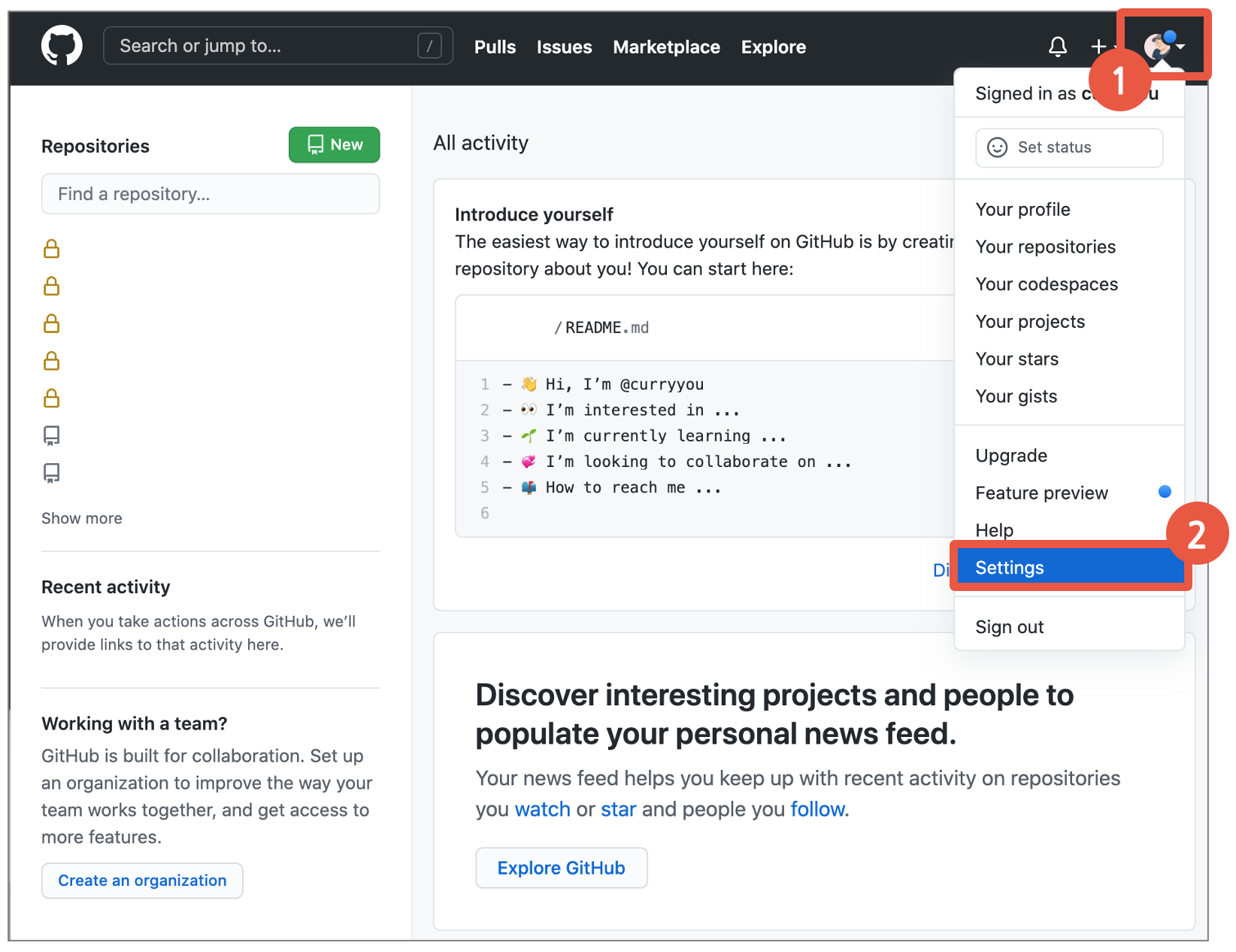Expand the list with Show more

coord(81,518)
